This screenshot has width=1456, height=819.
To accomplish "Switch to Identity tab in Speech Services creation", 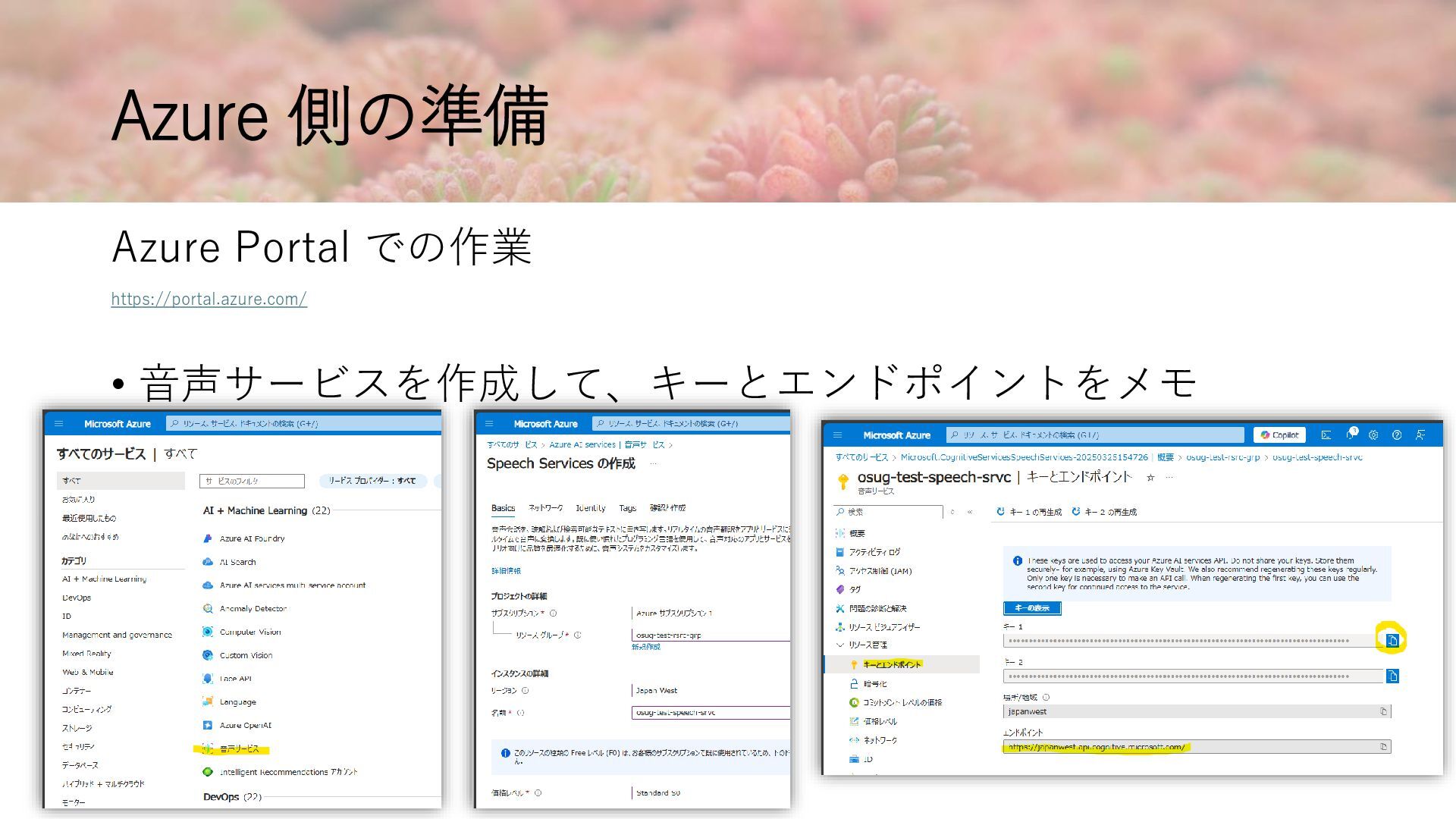I will point(590,508).
